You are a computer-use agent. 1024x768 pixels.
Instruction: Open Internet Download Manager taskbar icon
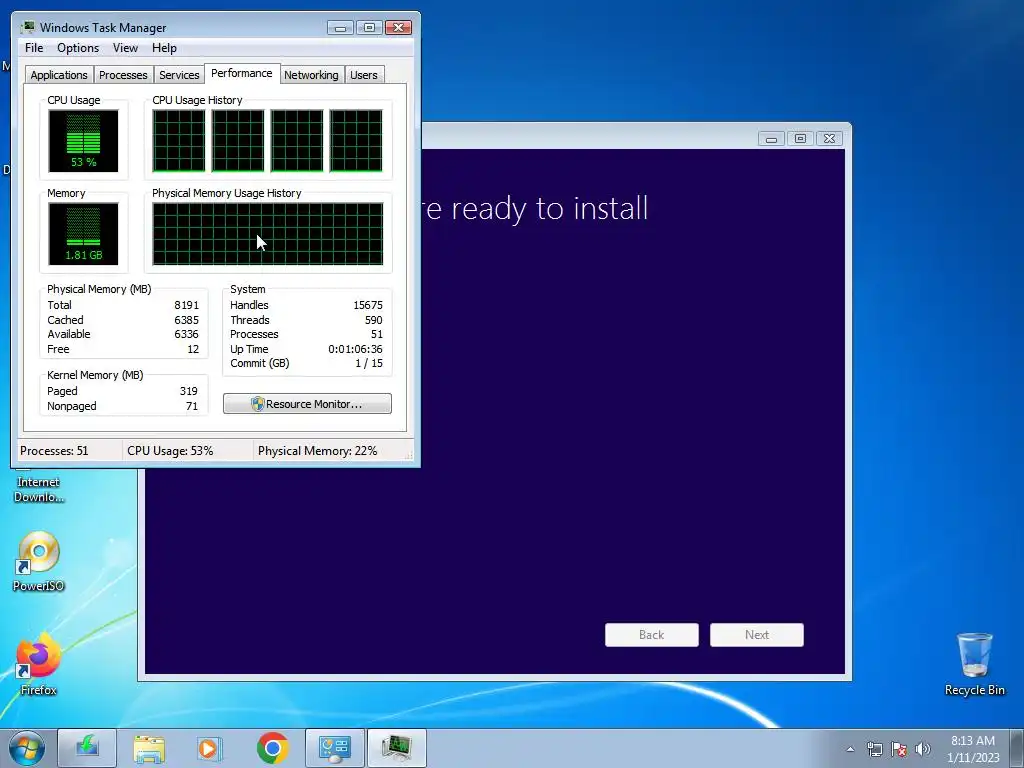pos(87,748)
